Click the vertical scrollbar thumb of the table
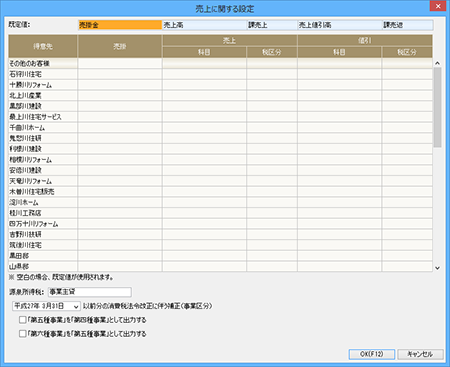Viewport: 450px width, 367px height. [x=437, y=107]
